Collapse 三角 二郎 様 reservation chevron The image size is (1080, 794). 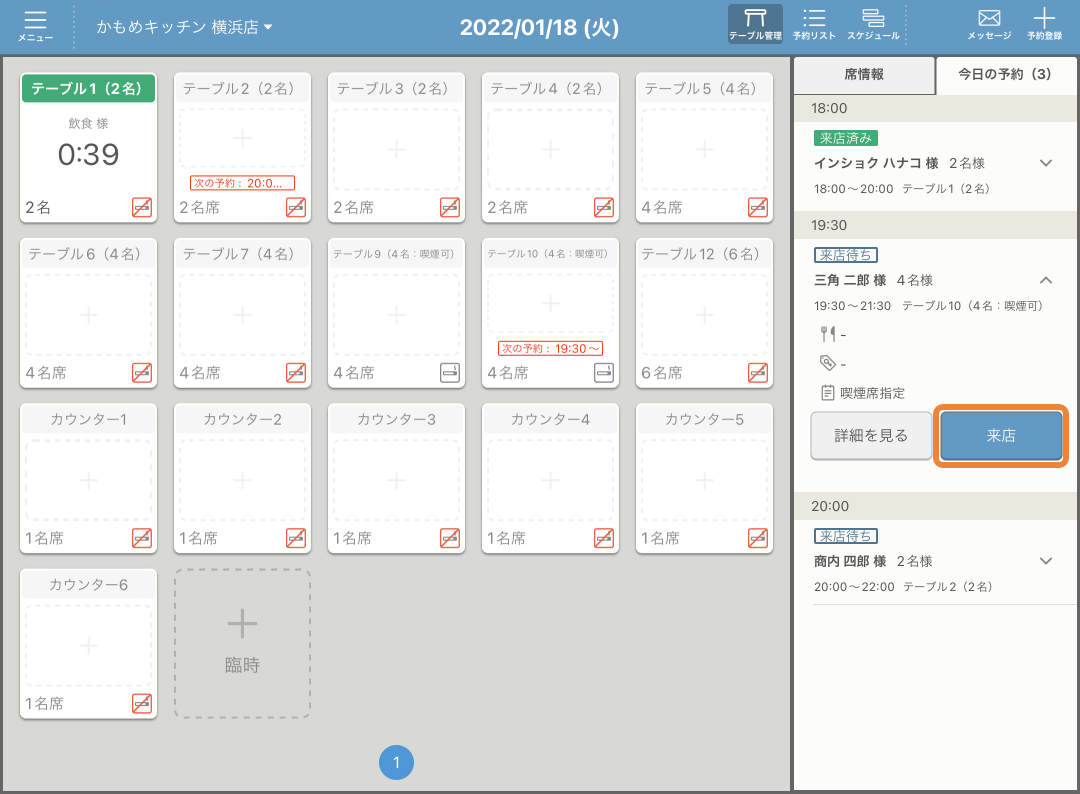click(1046, 280)
